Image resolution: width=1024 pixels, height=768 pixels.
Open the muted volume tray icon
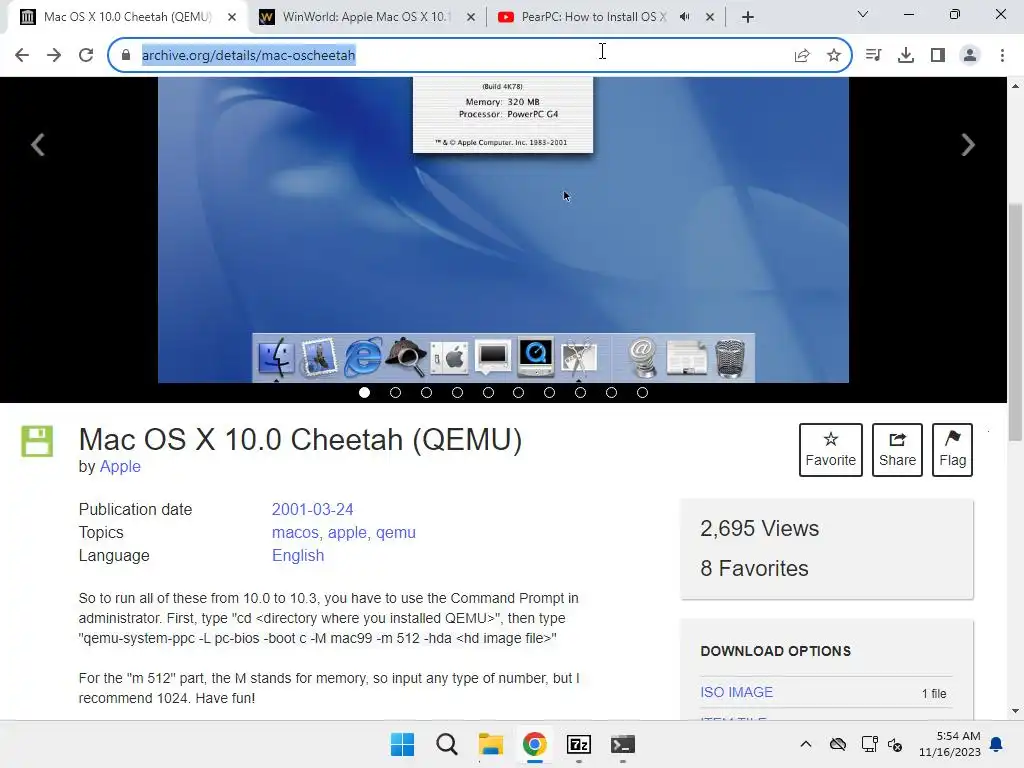click(x=895, y=744)
